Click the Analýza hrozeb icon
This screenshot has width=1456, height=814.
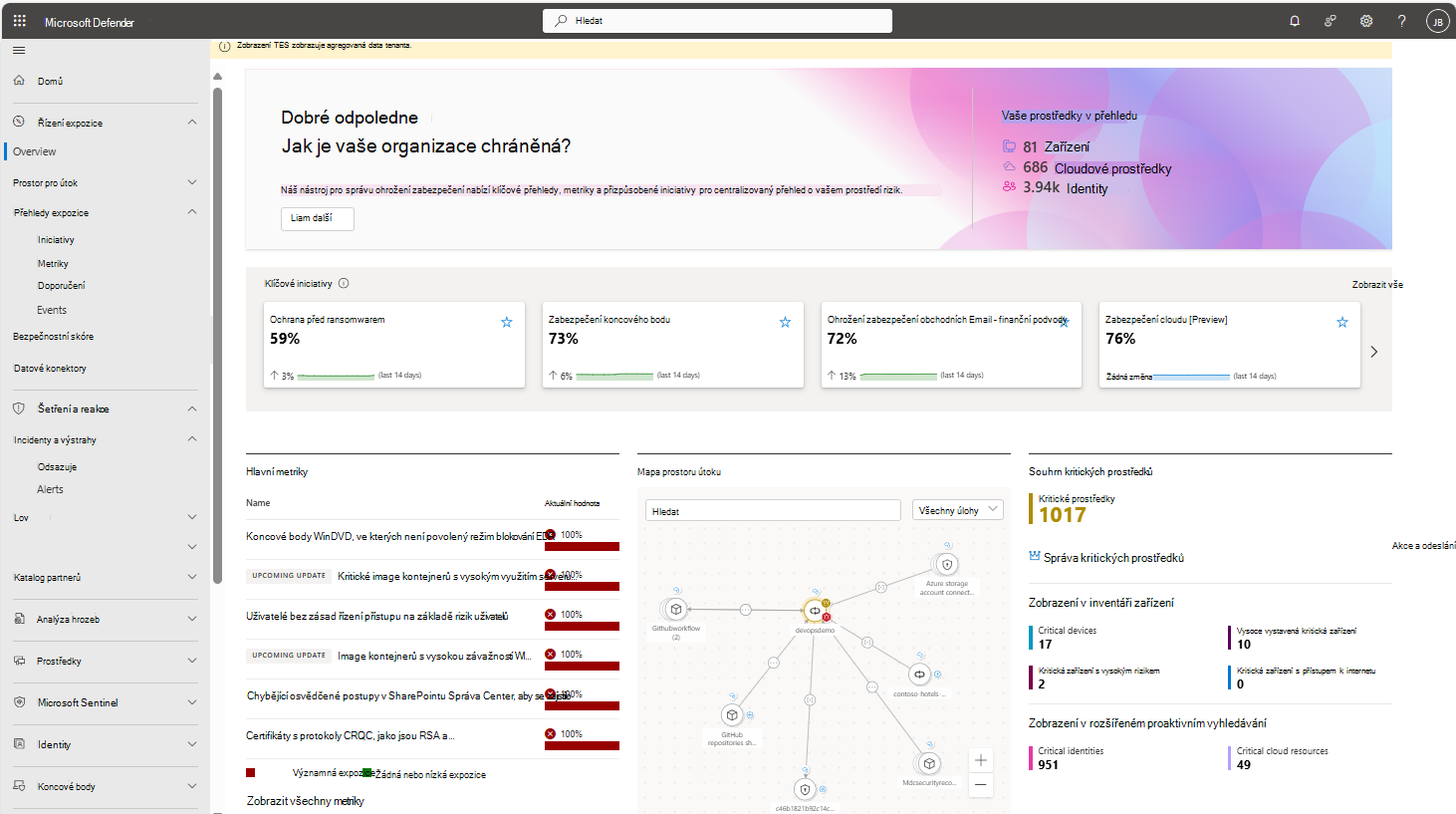(x=19, y=619)
